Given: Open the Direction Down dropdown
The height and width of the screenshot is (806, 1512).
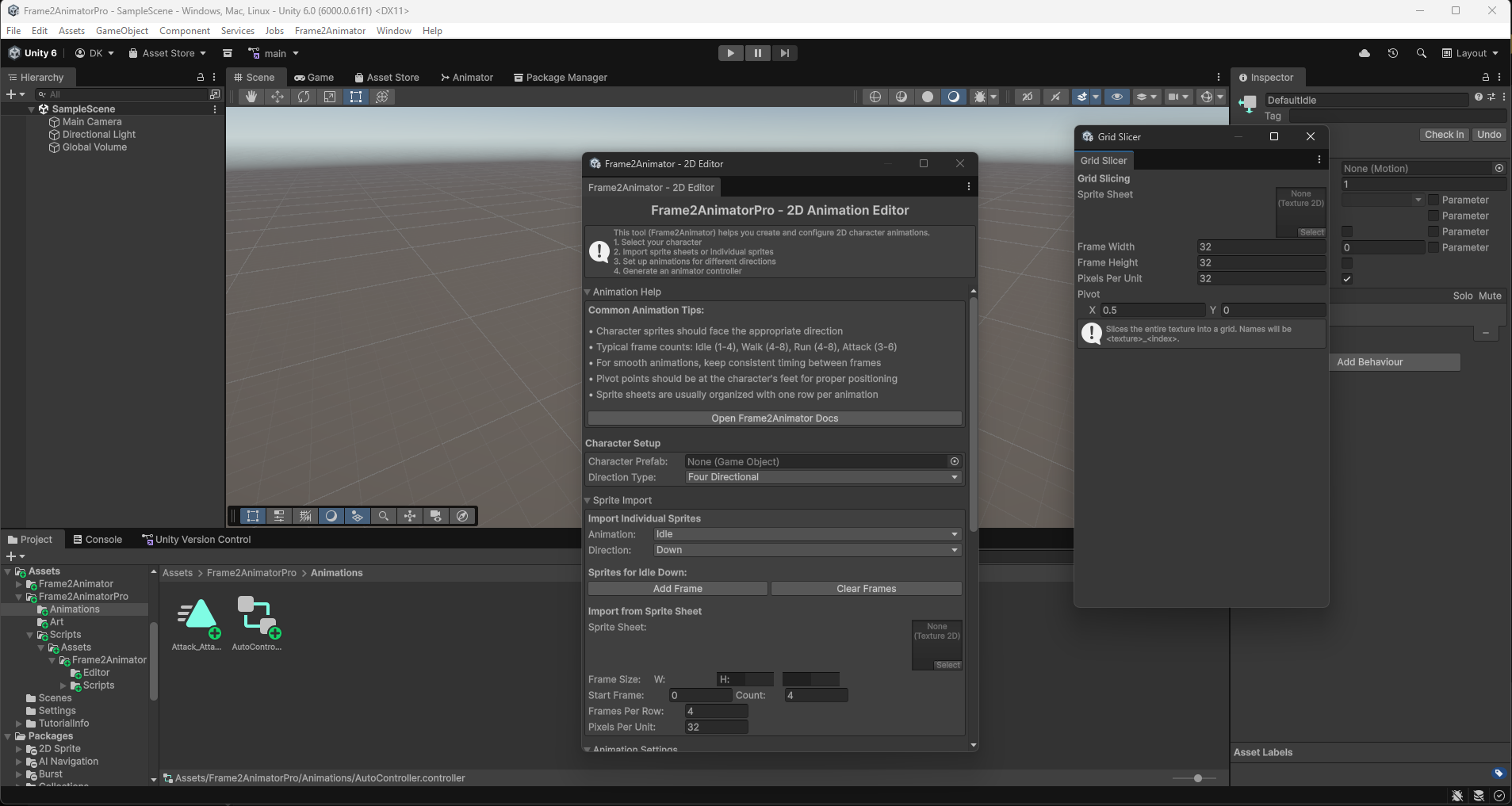Looking at the screenshot, I should click(807, 550).
